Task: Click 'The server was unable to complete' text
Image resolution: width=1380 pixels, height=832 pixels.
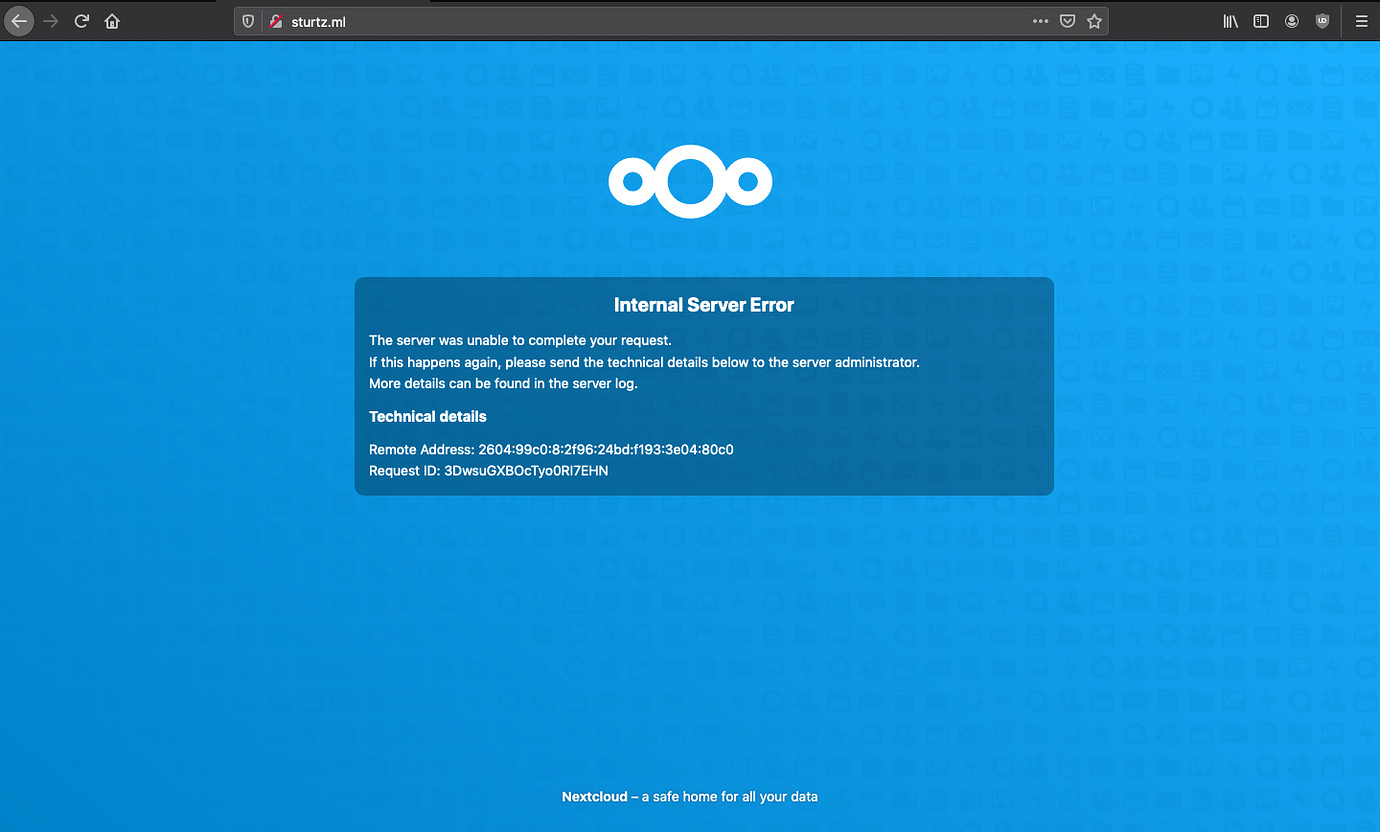Action: pyautogui.click(x=520, y=341)
